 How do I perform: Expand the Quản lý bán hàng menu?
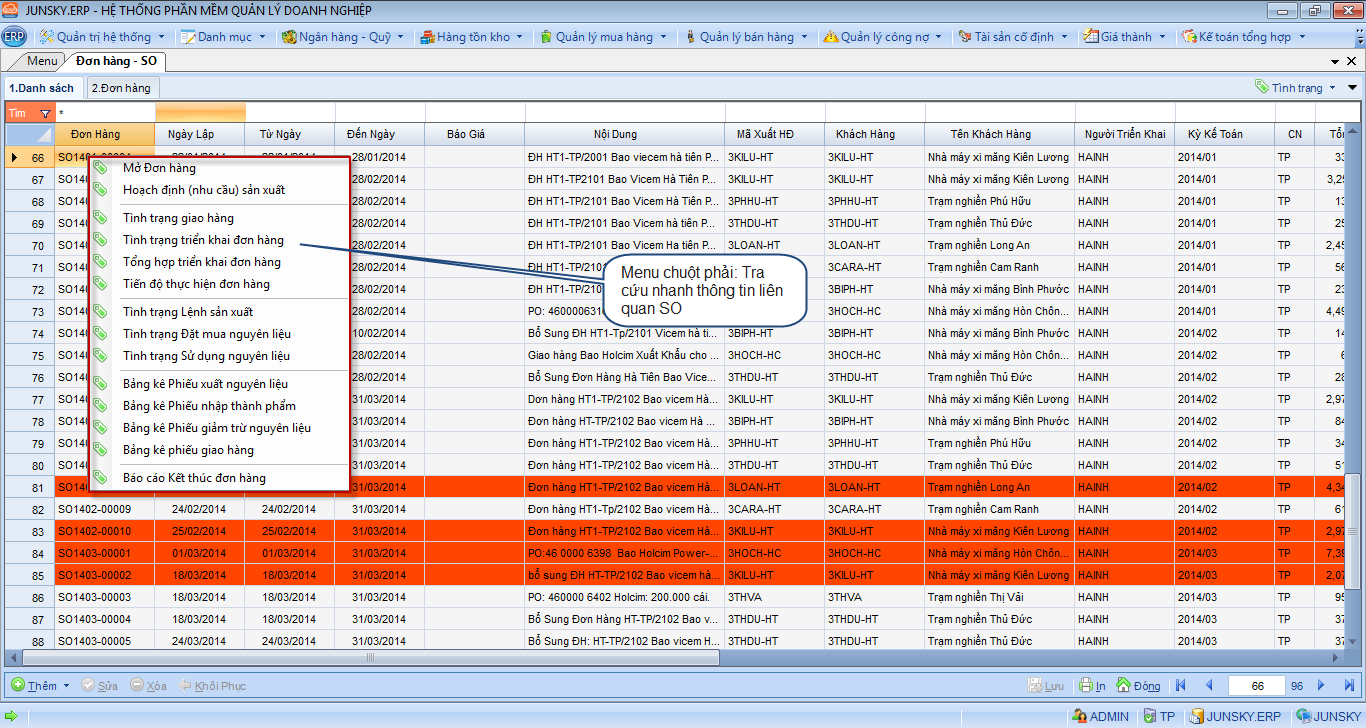(x=746, y=37)
